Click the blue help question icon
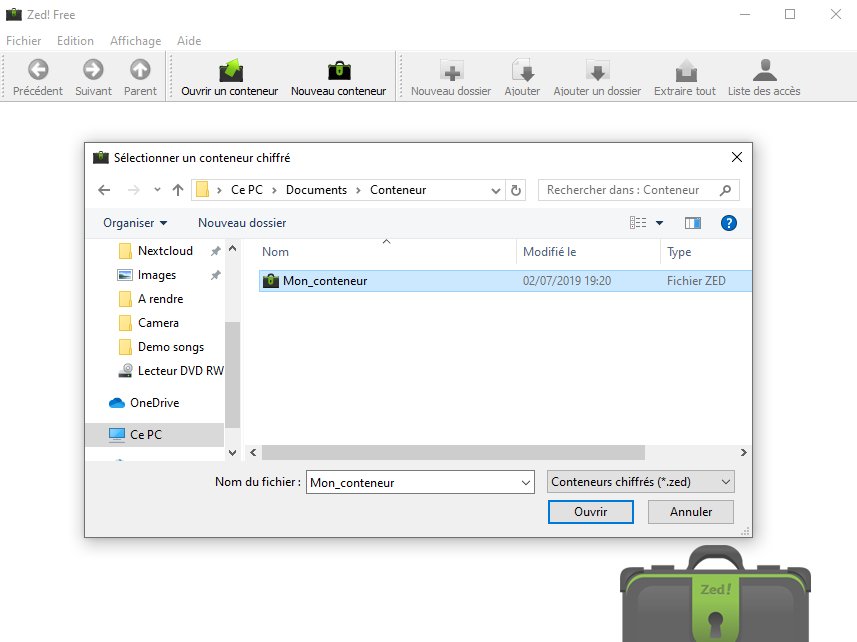 (729, 223)
